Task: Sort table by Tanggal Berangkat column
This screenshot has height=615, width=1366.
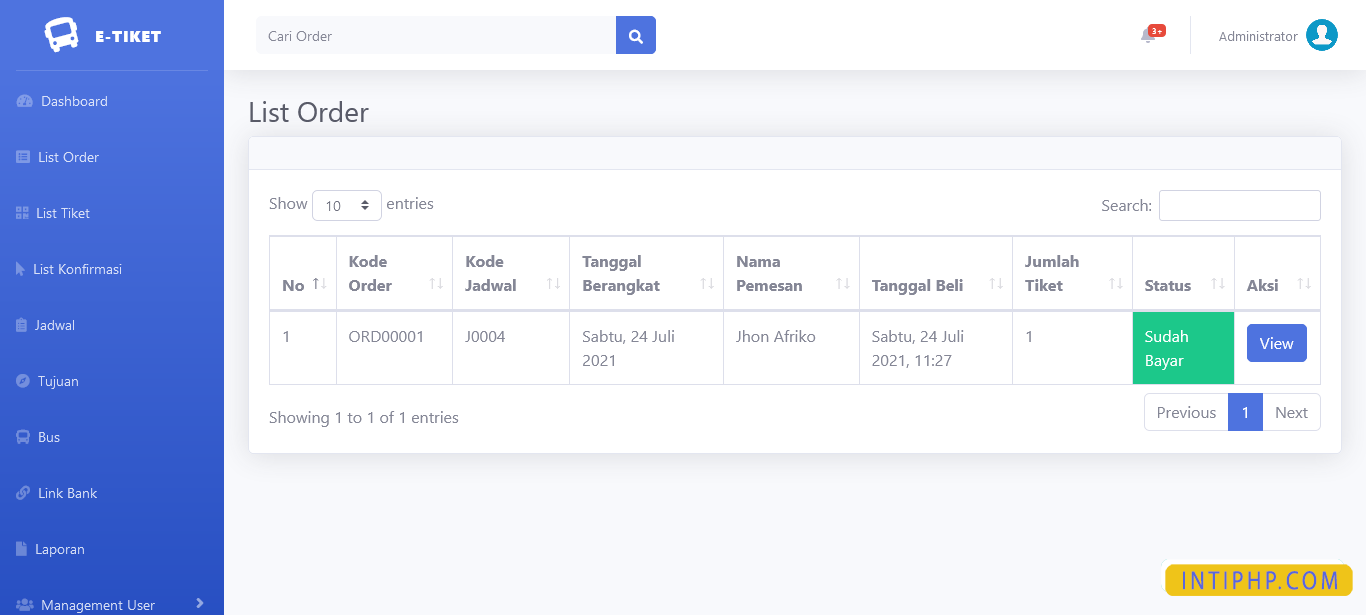Action: click(x=645, y=274)
